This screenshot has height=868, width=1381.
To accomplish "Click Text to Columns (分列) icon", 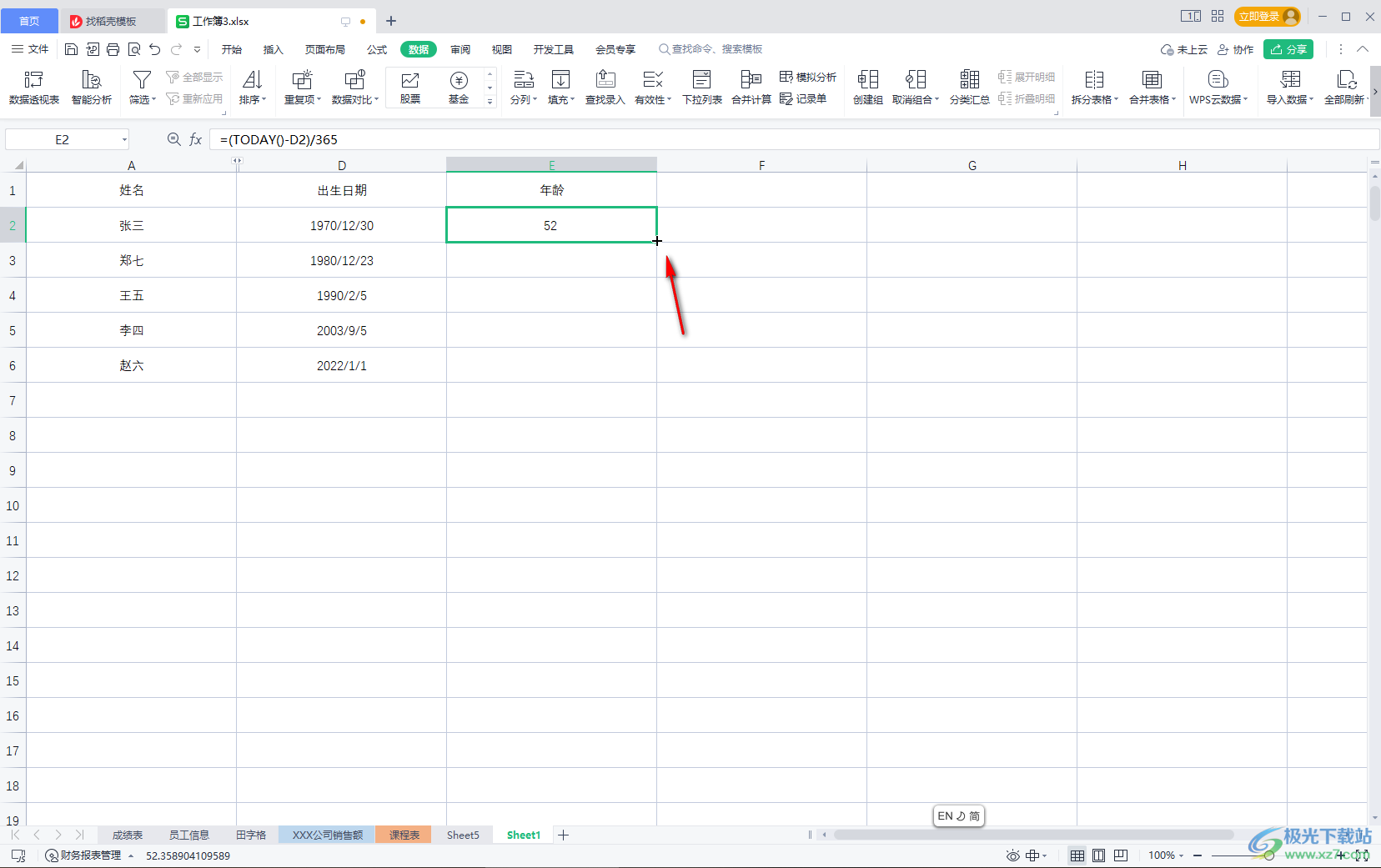I will point(524,80).
